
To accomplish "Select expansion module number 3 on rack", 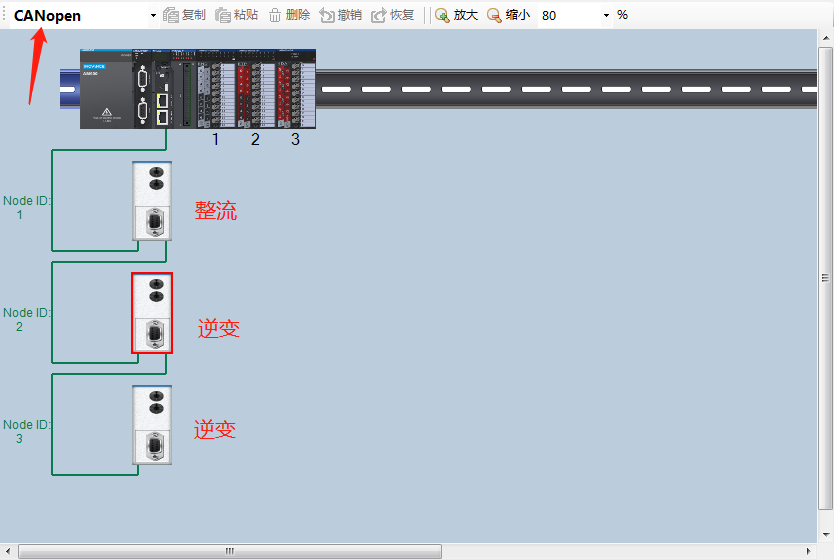I will coord(295,93).
